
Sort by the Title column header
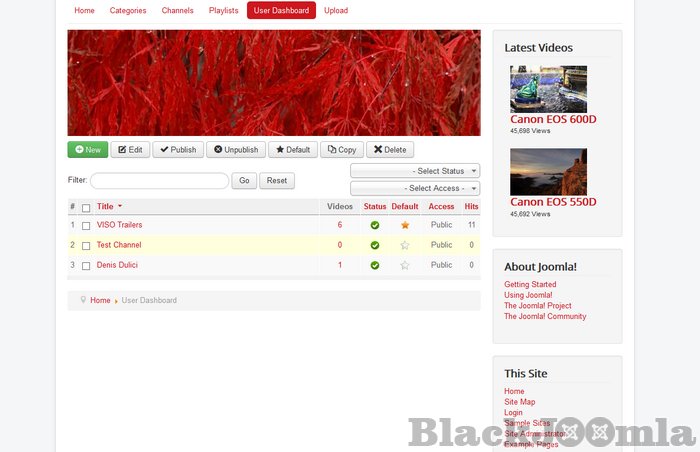(105, 207)
